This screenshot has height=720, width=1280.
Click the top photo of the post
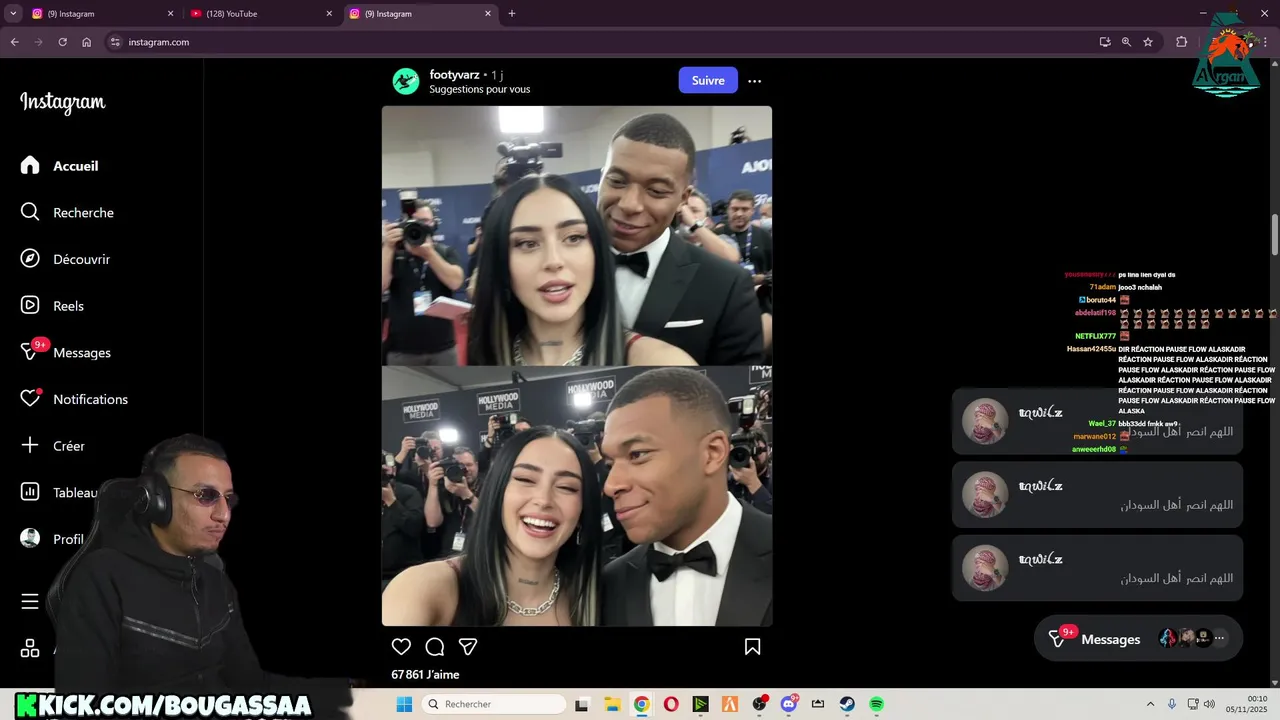click(577, 236)
